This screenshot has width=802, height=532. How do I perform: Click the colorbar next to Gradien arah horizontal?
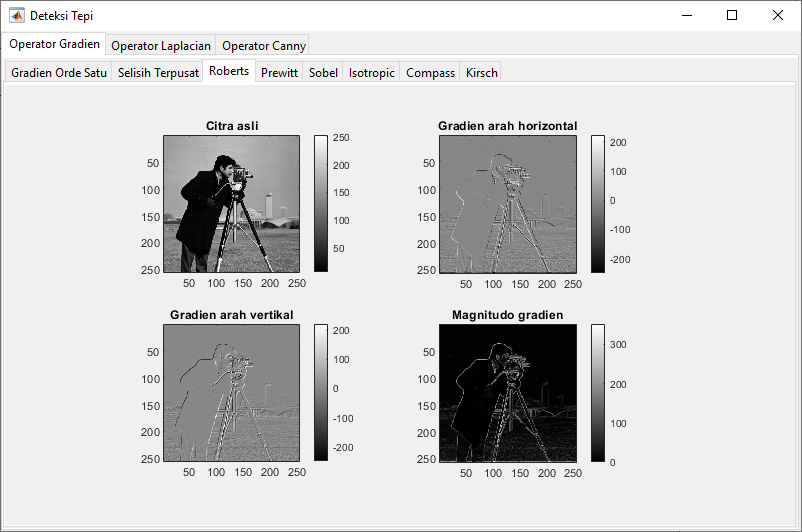pos(598,203)
